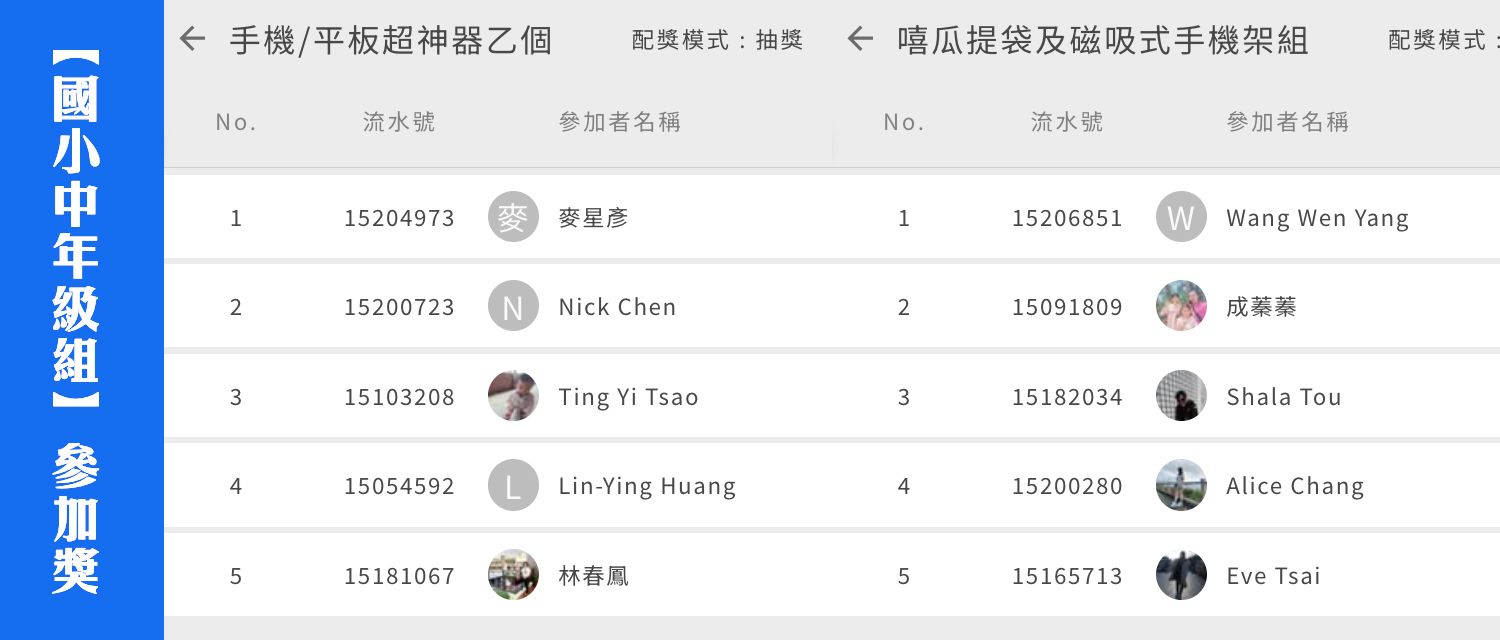
Task: Click serial number 15165713
Action: click(x=1067, y=576)
